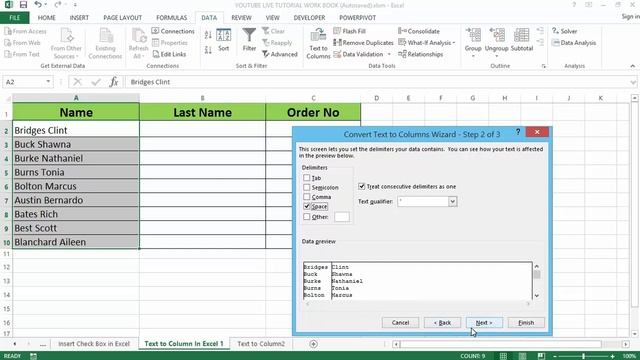
Task: Expand the formula bar chevron
Action: pos(633,82)
